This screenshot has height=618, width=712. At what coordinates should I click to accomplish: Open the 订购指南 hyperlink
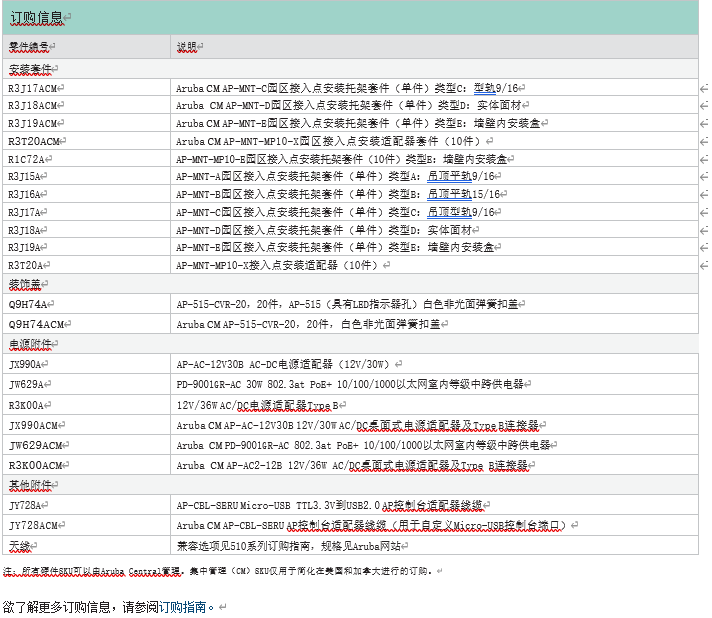click(182, 607)
